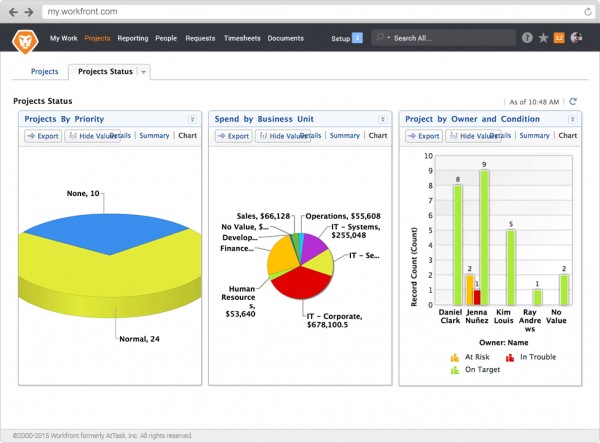
Task: Refresh the Projects Status dashboard
Action: tap(573, 101)
